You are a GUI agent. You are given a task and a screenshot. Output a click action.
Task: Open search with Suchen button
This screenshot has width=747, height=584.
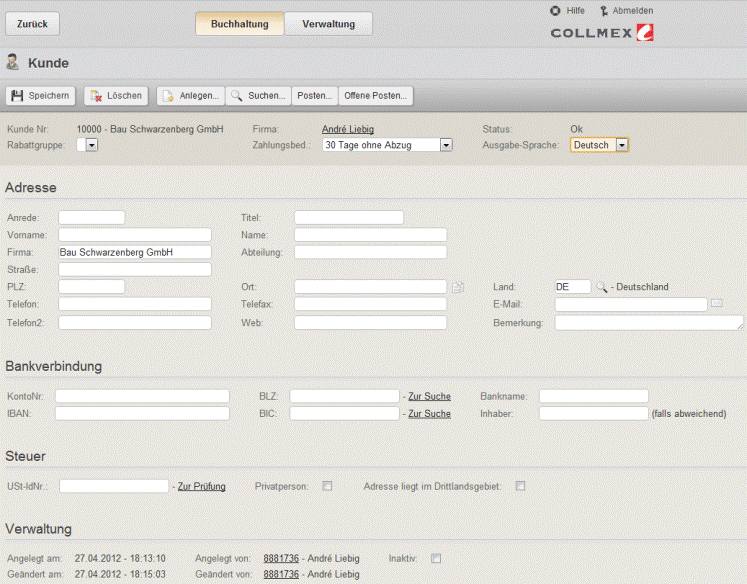click(x=258, y=96)
